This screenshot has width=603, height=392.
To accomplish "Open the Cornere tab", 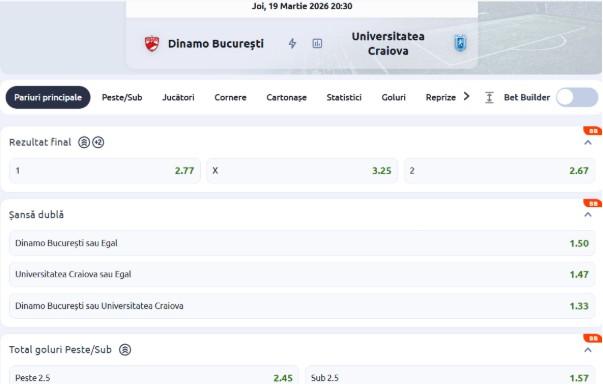I will coord(230,97).
